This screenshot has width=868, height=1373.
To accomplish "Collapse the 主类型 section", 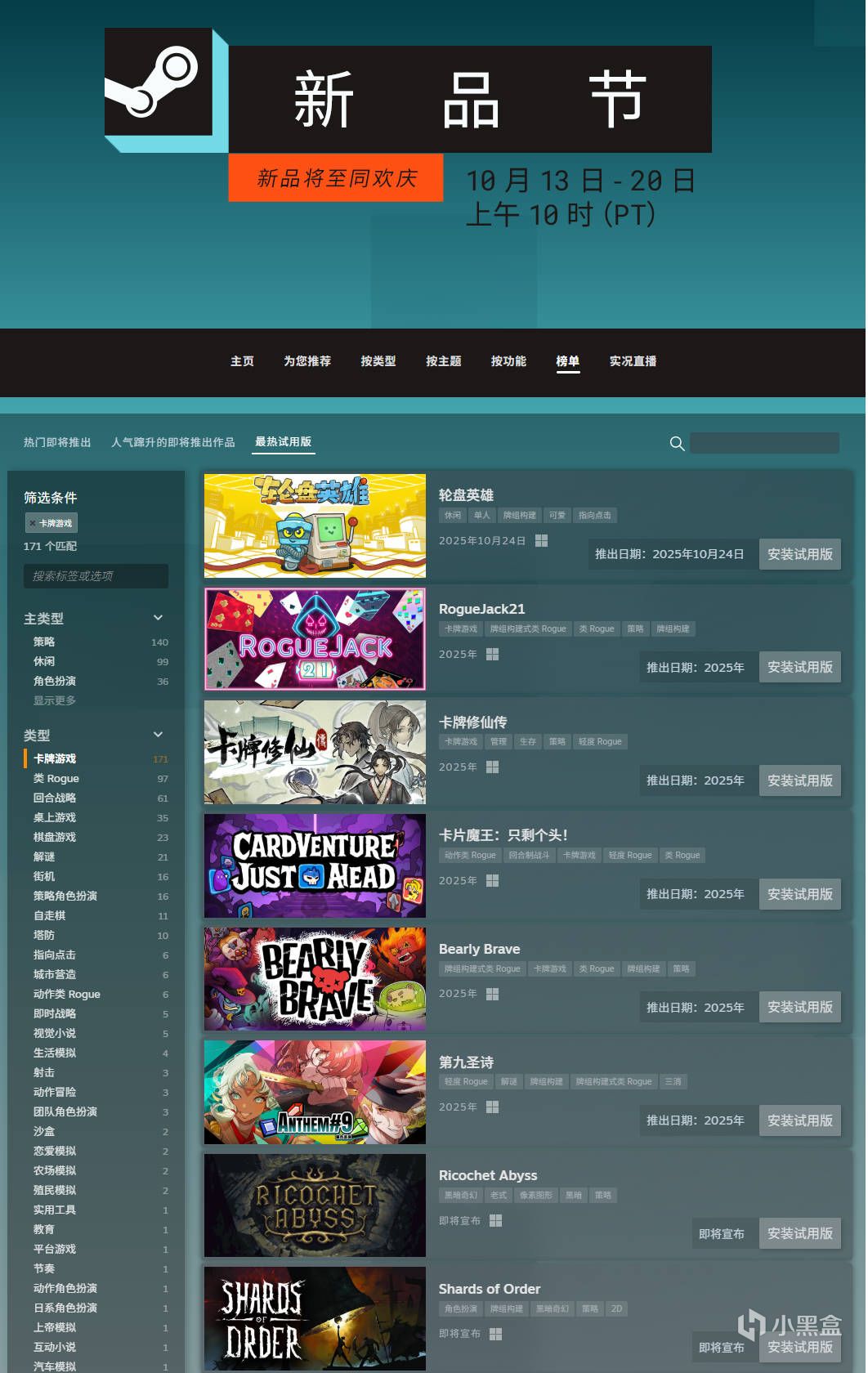I will [x=158, y=618].
